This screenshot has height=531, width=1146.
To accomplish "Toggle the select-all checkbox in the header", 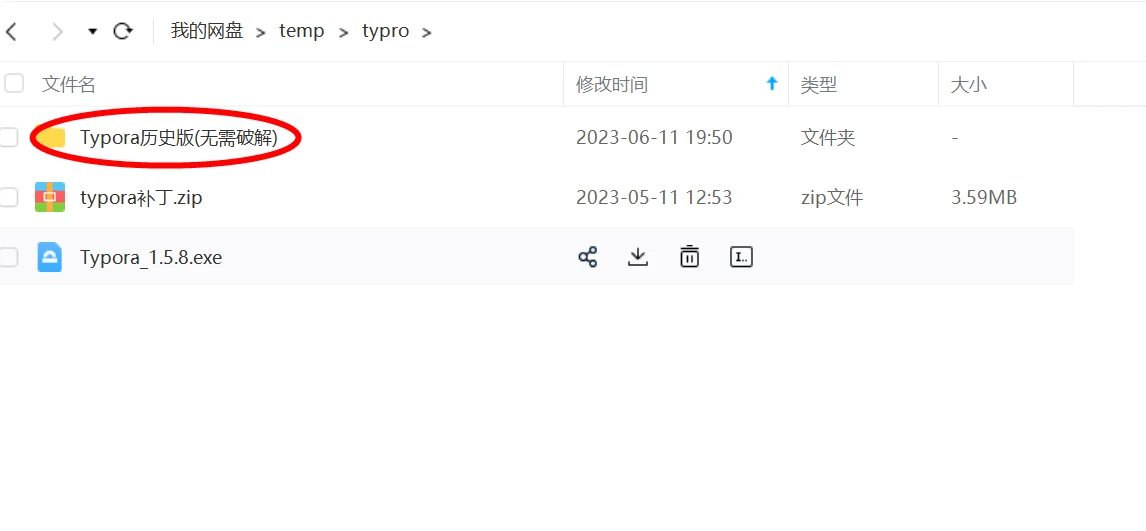I will pos(13,84).
